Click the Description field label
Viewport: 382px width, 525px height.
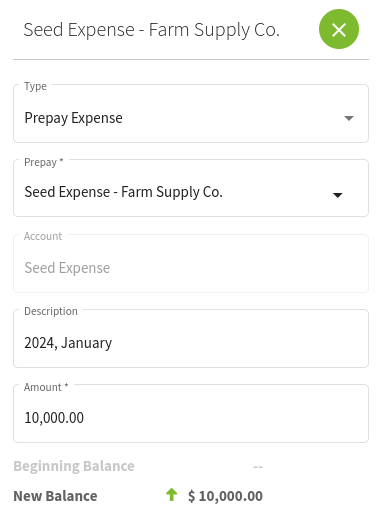51,311
